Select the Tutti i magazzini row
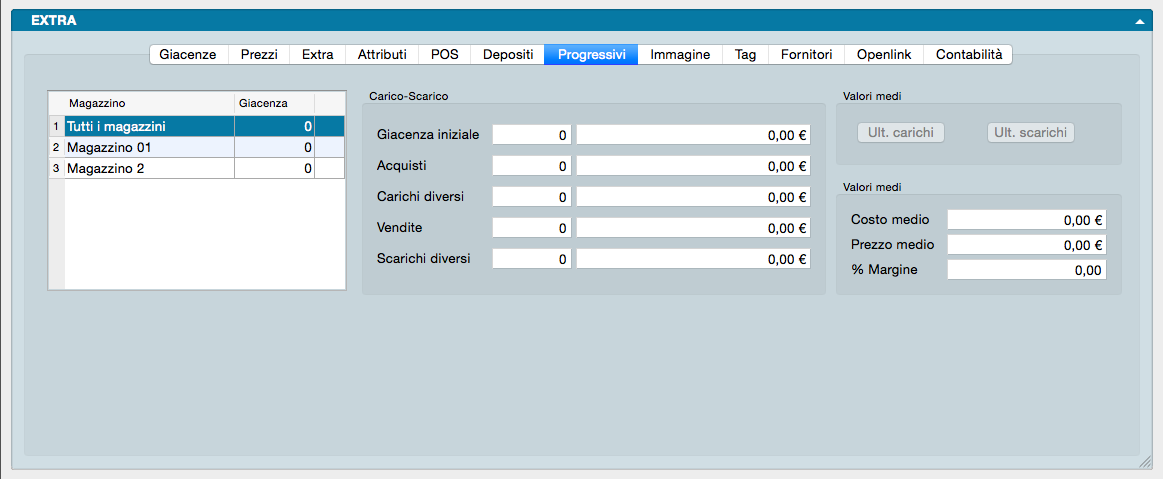This screenshot has width=1163, height=479. point(150,127)
